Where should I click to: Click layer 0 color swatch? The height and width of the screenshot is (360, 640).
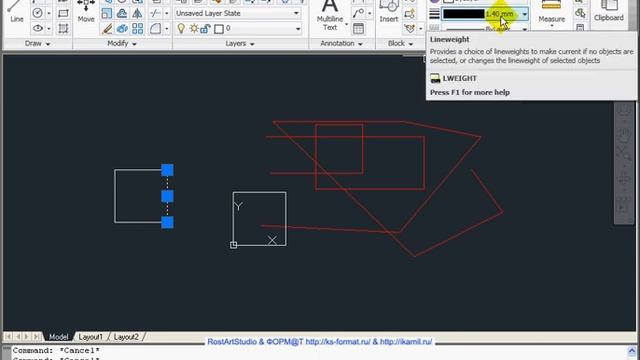pyautogui.click(x=219, y=29)
